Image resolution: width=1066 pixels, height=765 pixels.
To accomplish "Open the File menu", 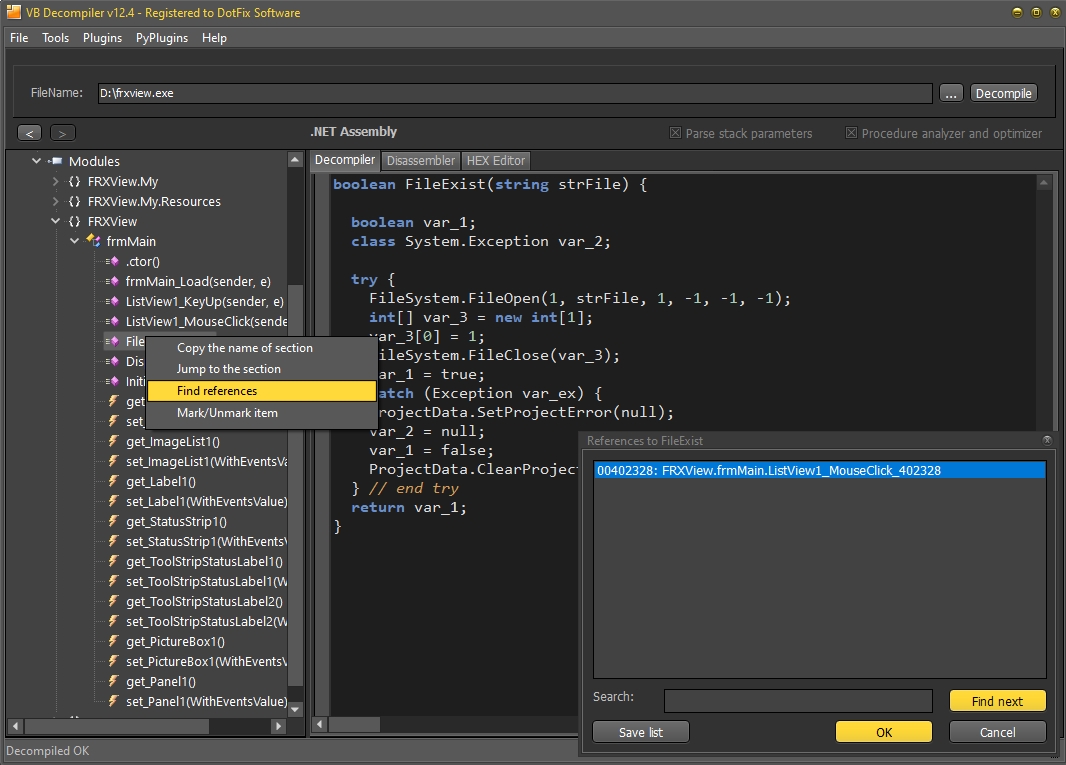I will [19, 38].
